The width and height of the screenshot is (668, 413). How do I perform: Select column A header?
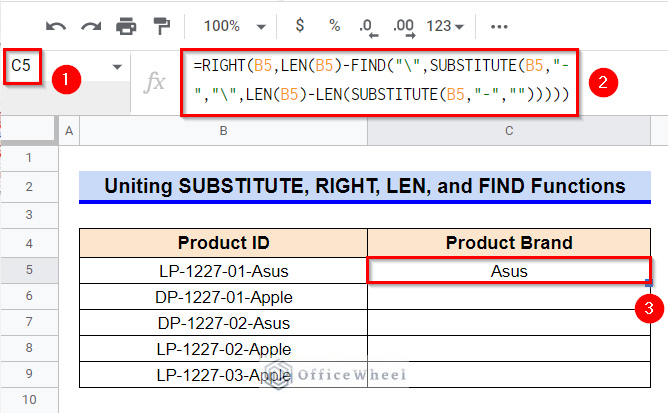pos(69,131)
